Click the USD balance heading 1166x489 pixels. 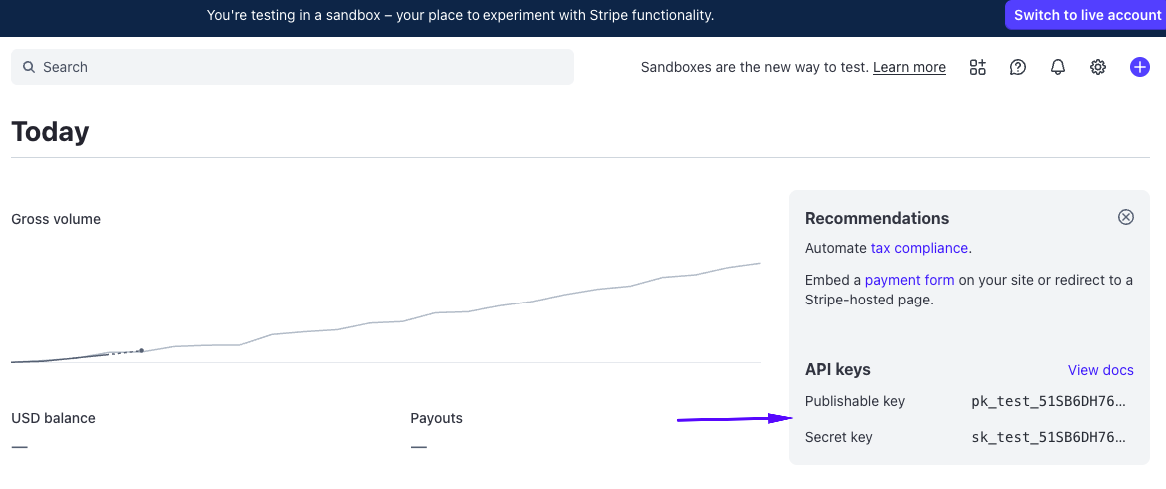point(53,418)
